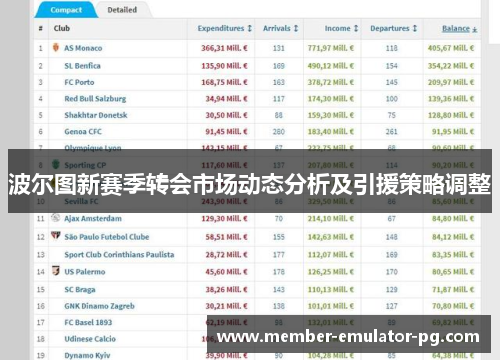Click Shakhtar Donetsk expenditures 30,50 Mill. €
Image resolution: width=500 pixels, height=362 pixels.
[x=226, y=115]
